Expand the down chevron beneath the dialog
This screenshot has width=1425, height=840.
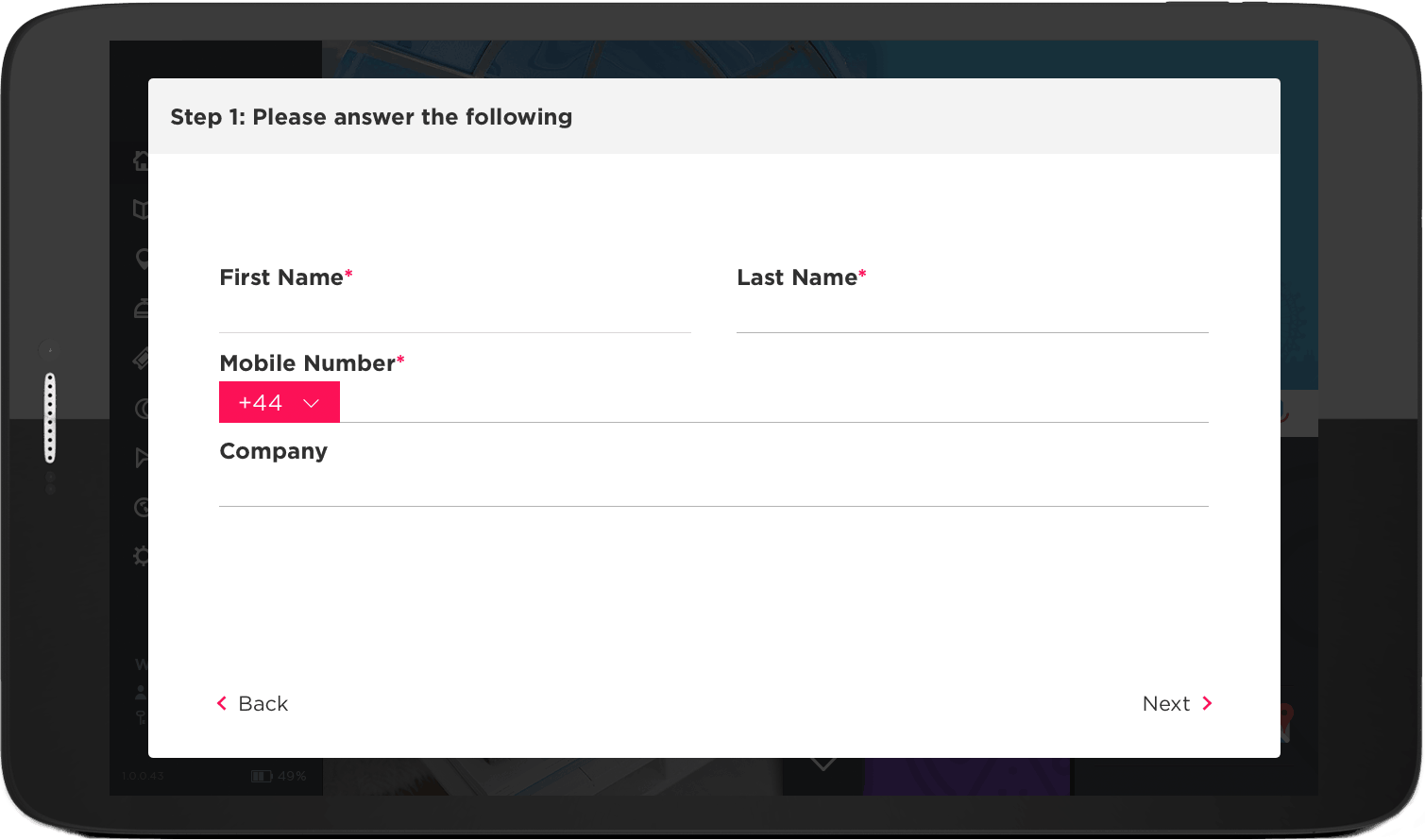coord(823,764)
